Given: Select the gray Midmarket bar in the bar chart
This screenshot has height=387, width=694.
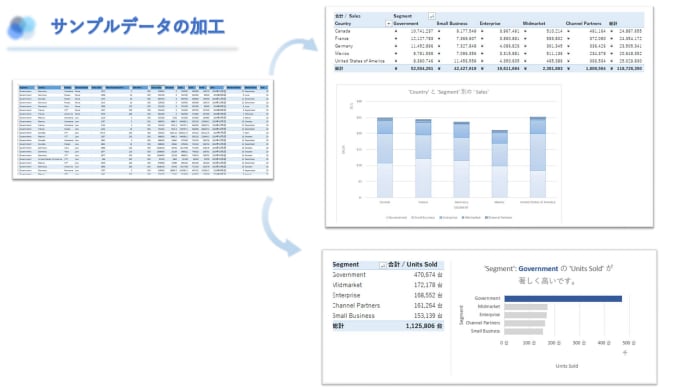Looking at the screenshot, I should [526, 307].
